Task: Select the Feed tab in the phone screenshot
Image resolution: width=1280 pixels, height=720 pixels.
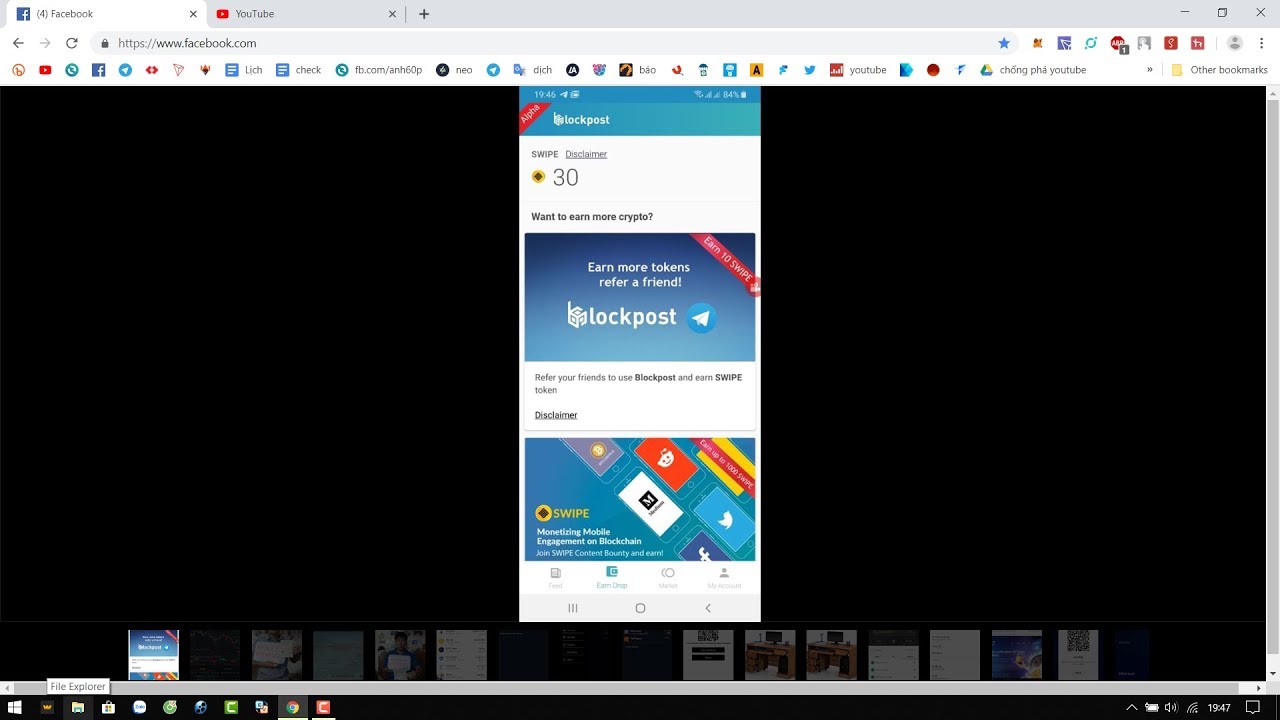Action: 555,578
